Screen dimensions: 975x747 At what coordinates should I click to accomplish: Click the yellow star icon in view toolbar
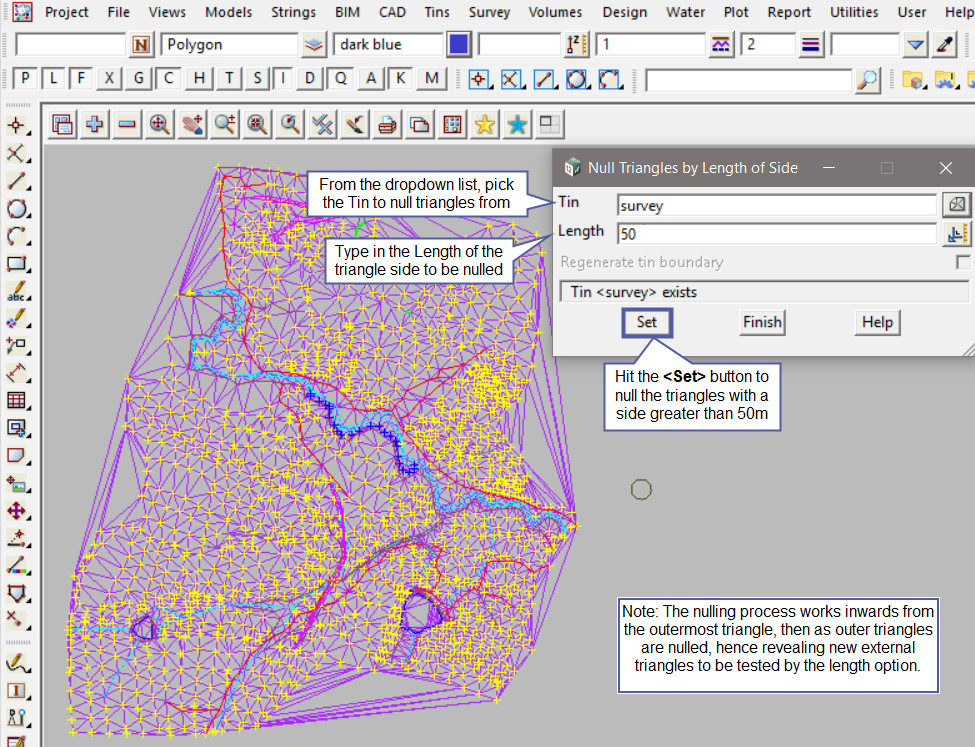[485, 124]
